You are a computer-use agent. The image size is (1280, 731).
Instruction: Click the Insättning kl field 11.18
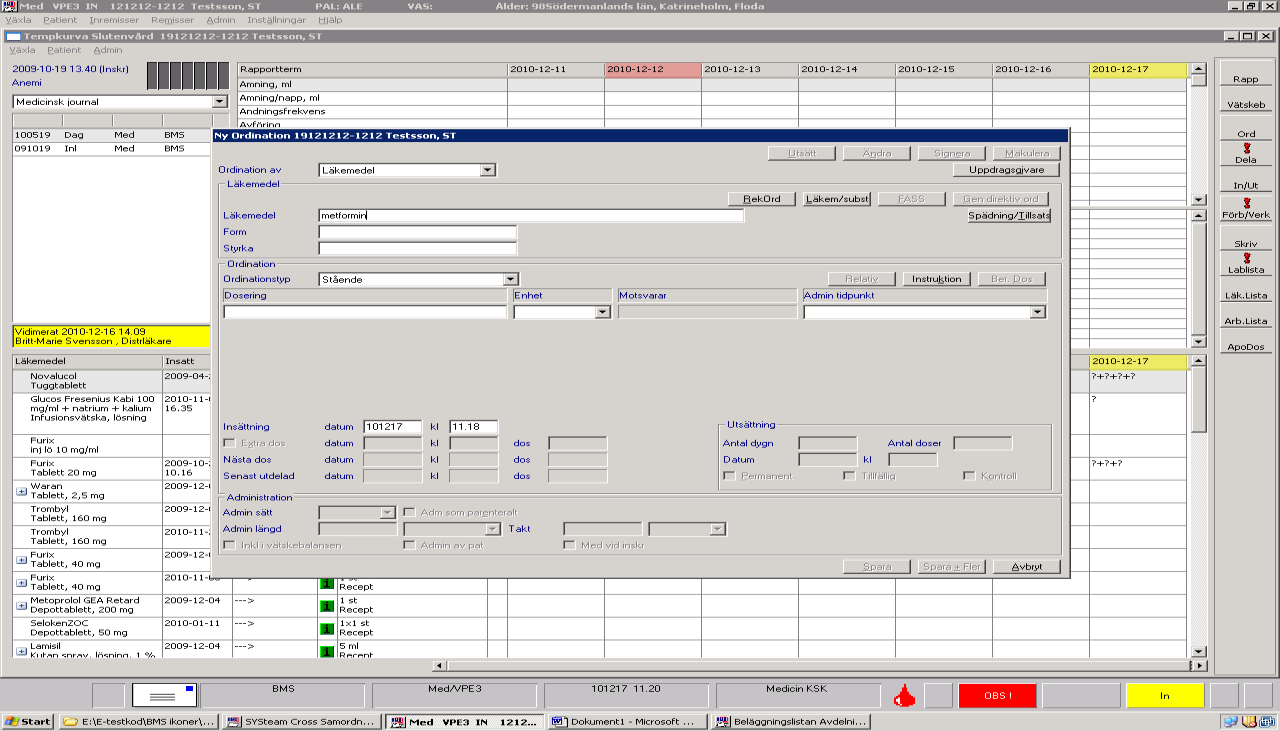(x=473, y=427)
